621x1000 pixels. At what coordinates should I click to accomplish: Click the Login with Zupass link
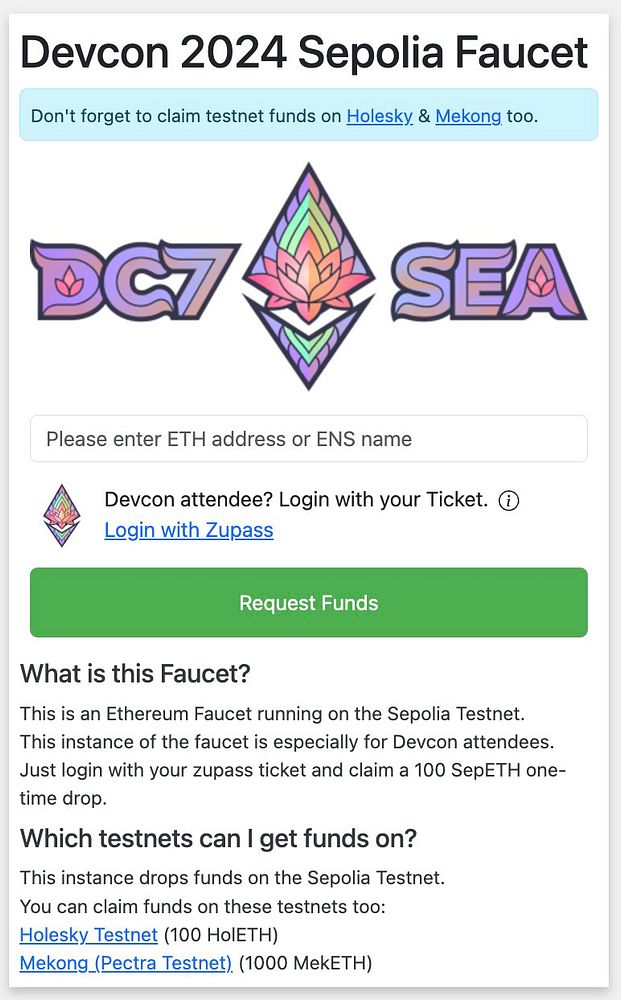click(188, 530)
